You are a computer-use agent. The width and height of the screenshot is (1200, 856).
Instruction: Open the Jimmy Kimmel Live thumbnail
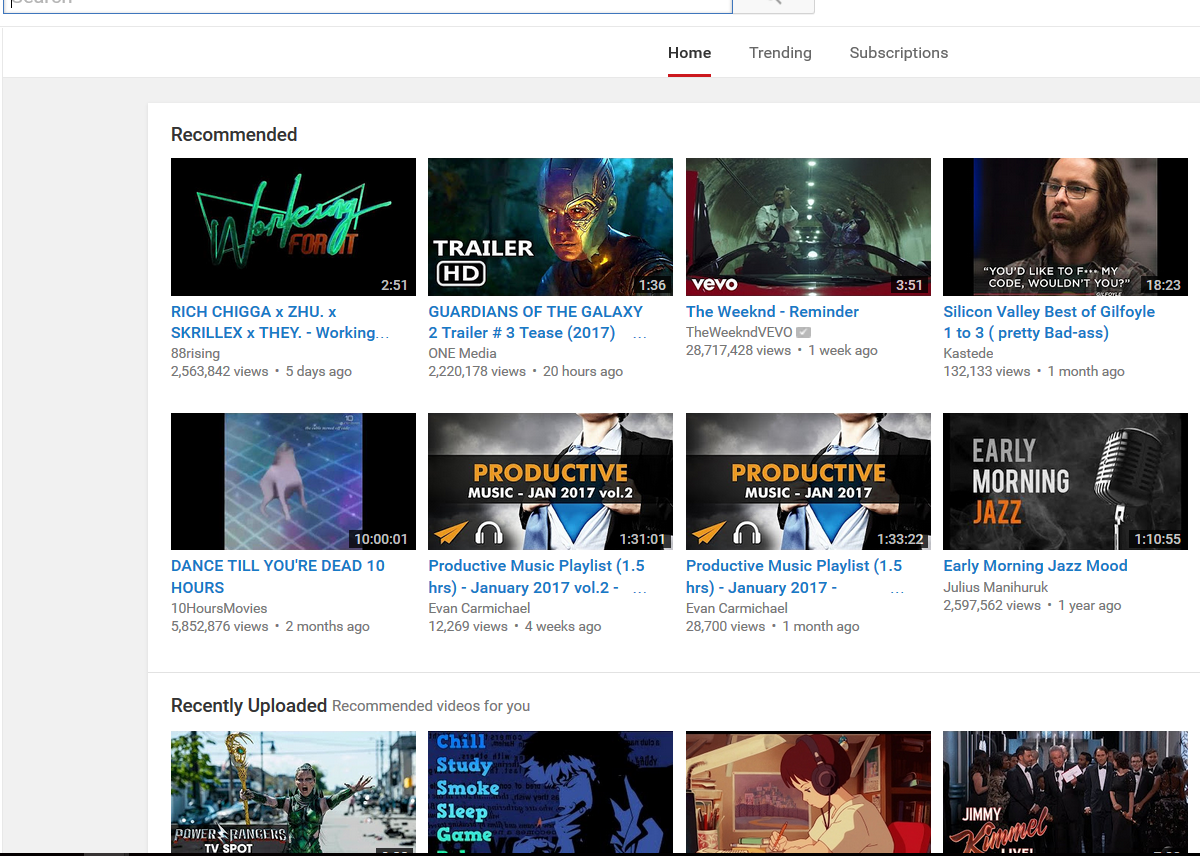pyautogui.click(x=1065, y=792)
